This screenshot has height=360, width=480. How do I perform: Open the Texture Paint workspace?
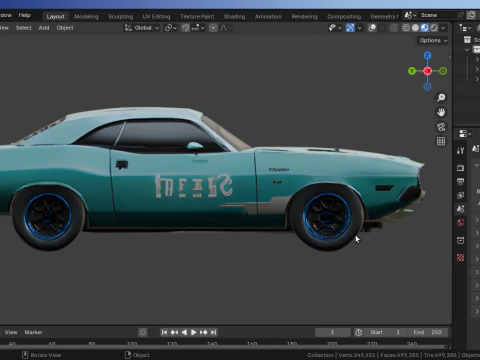pyautogui.click(x=197, y=16)
